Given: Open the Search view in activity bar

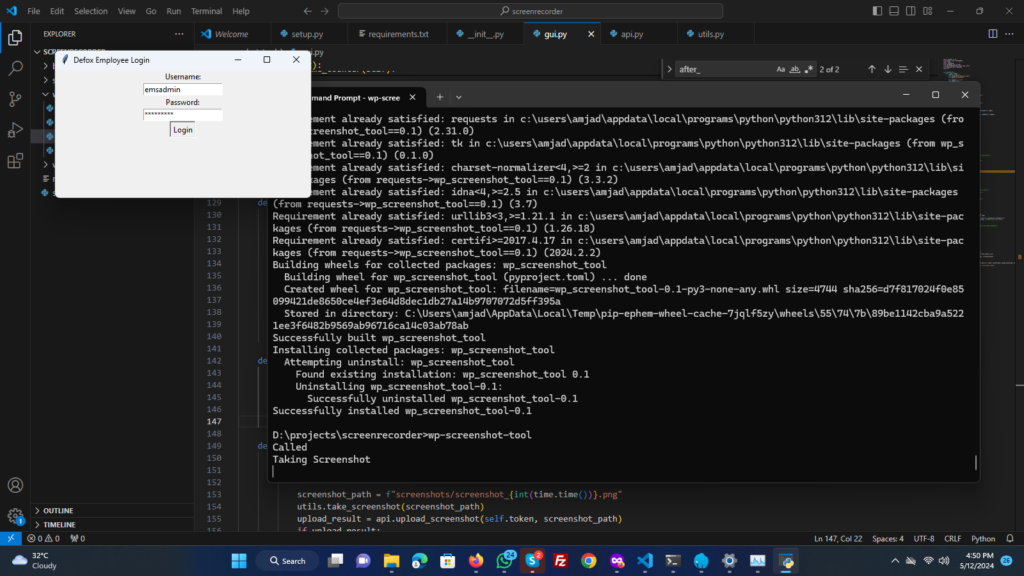Looking at the screenshot, I should (x=15, y=69).
